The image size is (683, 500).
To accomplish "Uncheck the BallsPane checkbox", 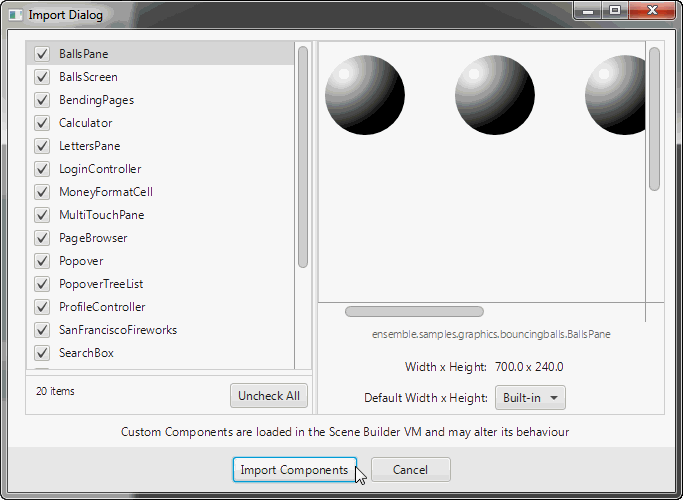I will coord(42,54).
